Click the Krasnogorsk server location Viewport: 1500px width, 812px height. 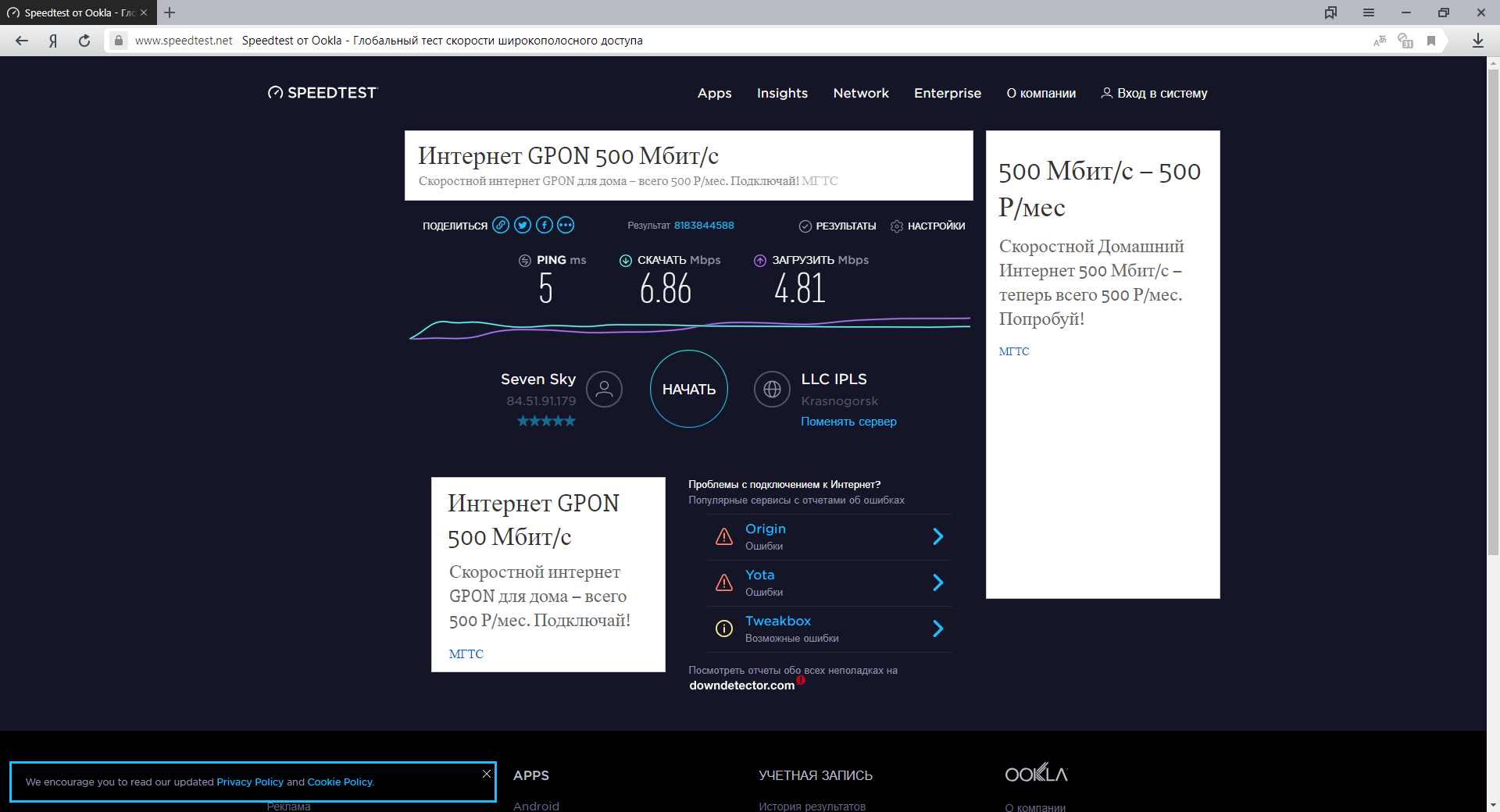click(x=839, y=401)
